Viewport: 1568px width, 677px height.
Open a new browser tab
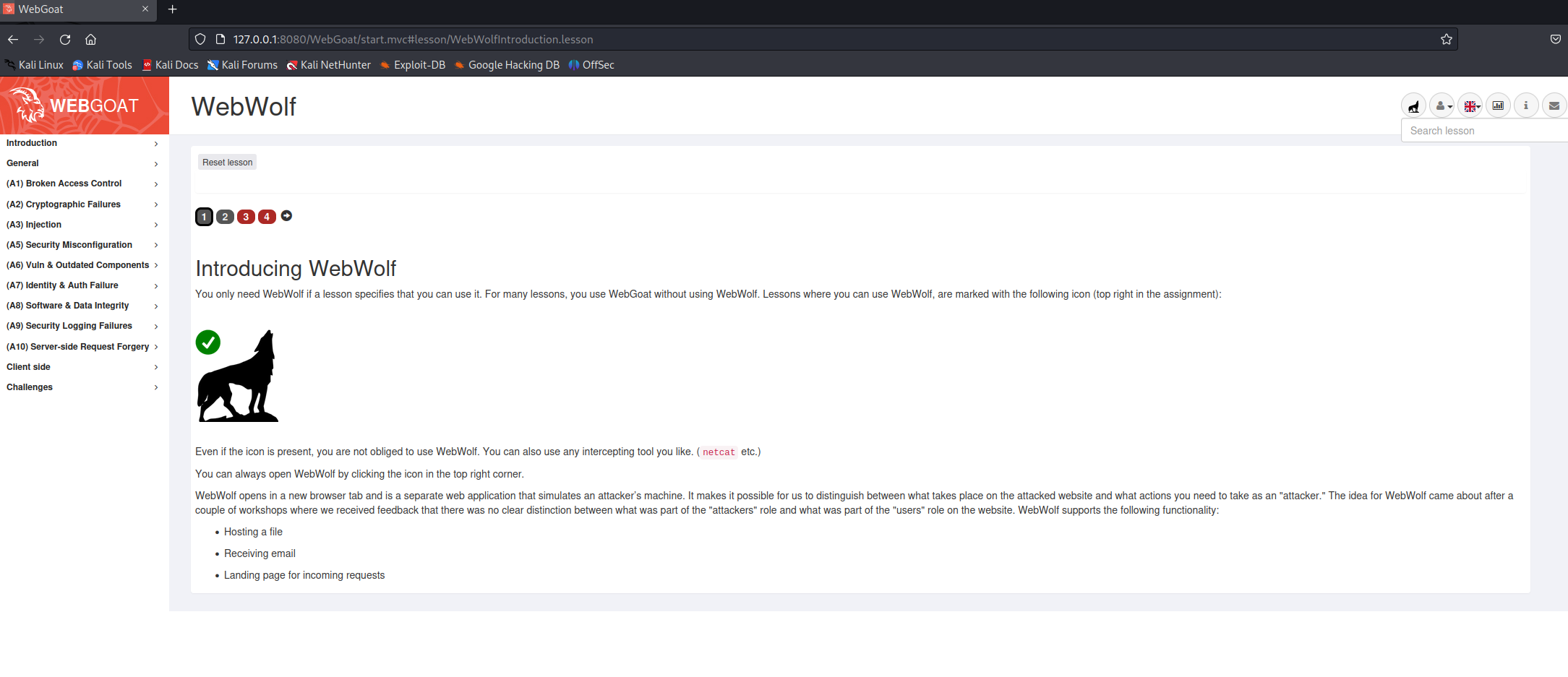pos(172,9)
